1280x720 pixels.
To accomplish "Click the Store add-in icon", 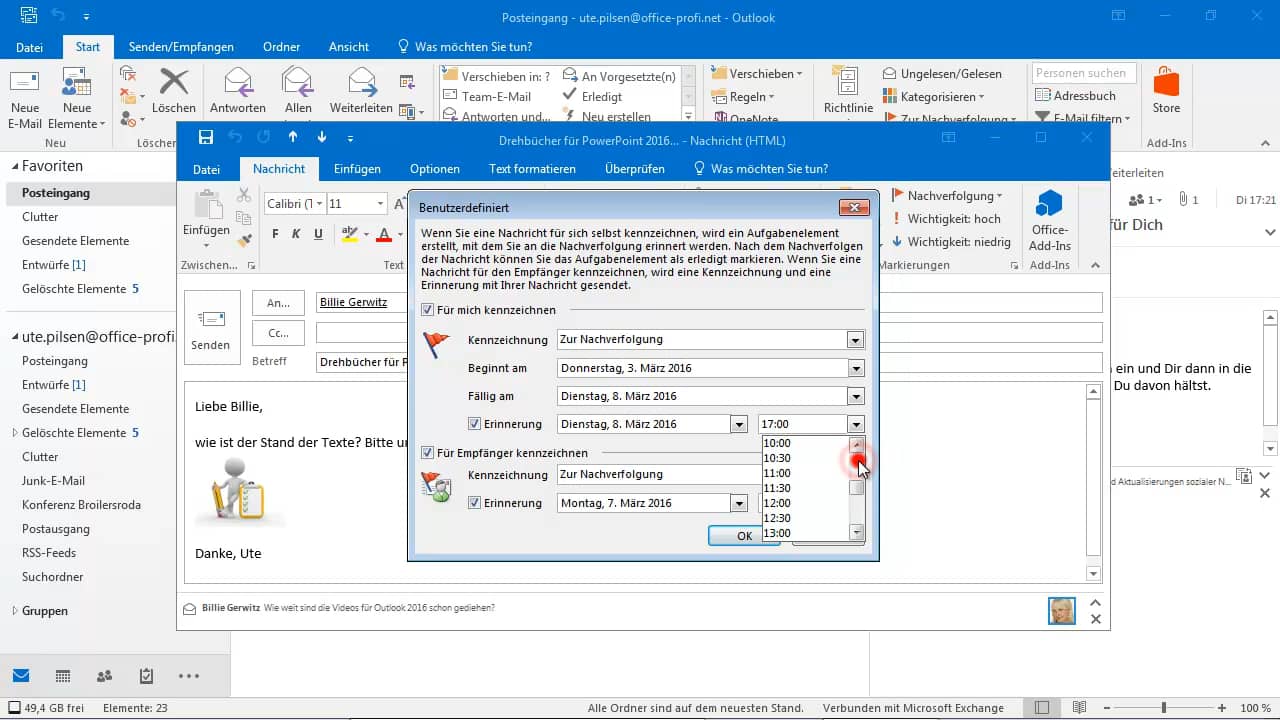I will click(1166, 81).
